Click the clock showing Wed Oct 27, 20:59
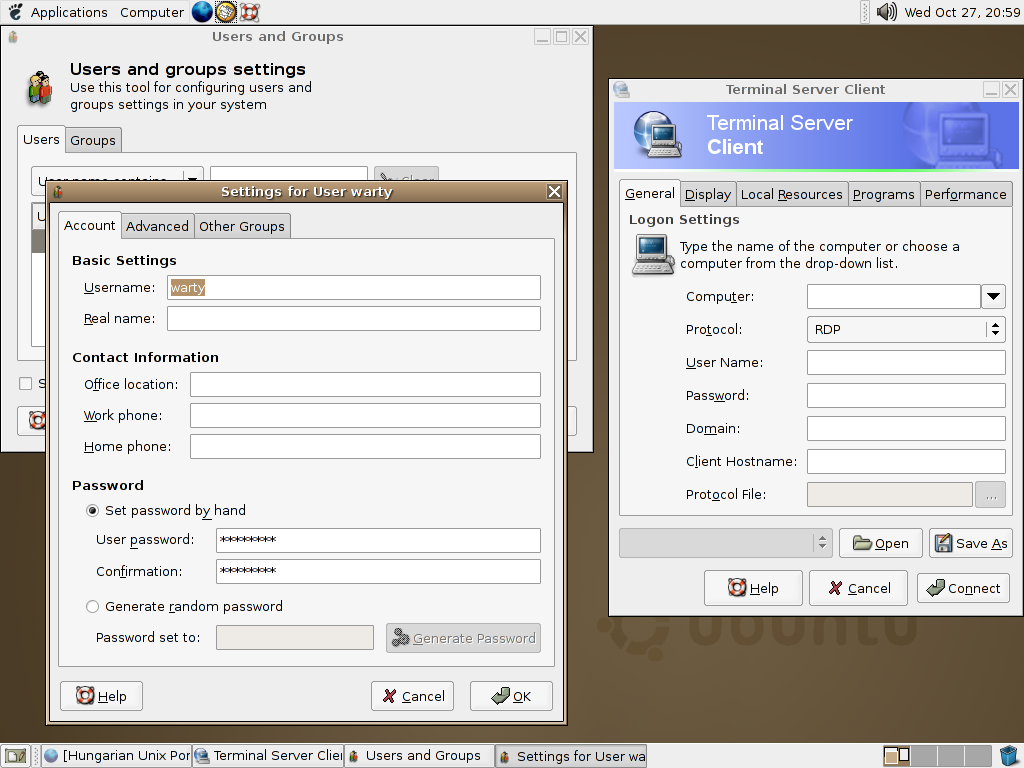 tap(962, 12)
